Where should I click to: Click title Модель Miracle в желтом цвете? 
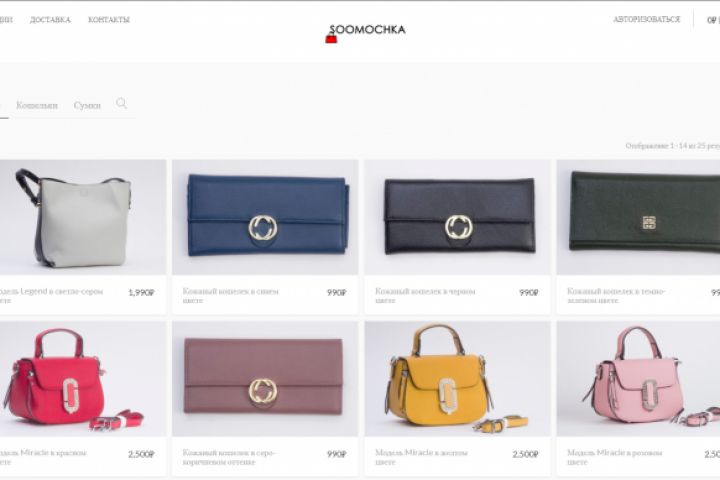point(421,457)
